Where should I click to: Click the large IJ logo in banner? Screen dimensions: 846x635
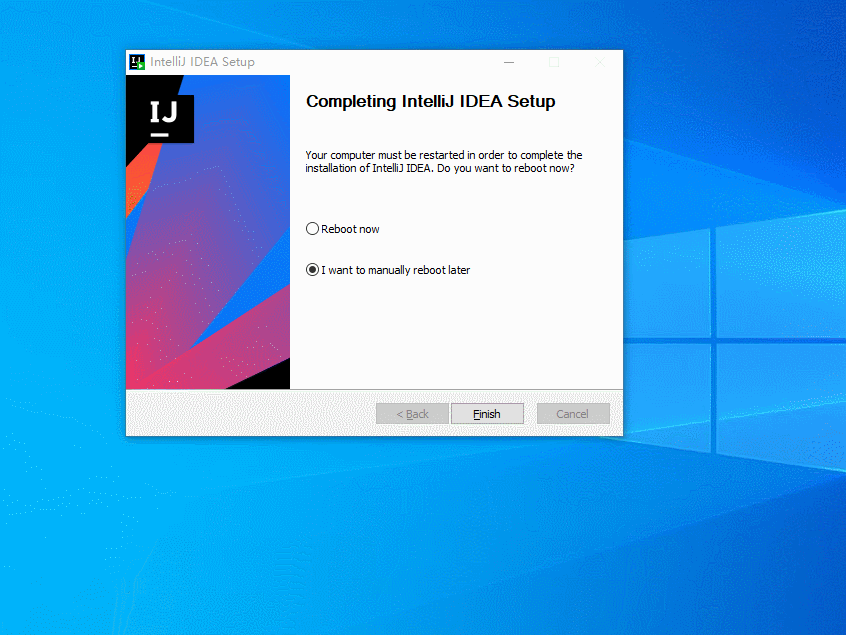[x=160, y=119]
